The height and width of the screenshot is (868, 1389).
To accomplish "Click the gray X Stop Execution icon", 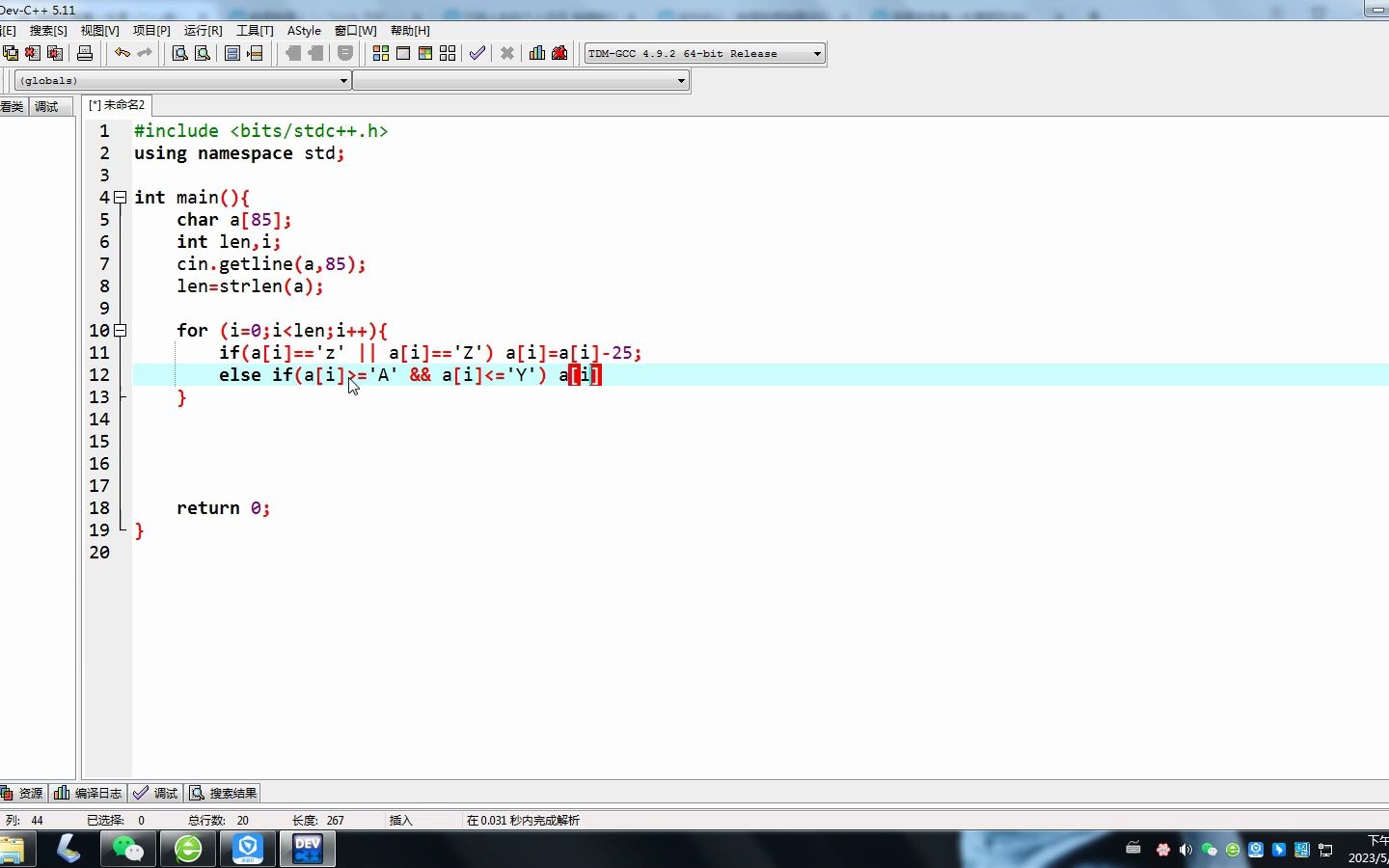I will pyautogui.click(x=507, y=53).
